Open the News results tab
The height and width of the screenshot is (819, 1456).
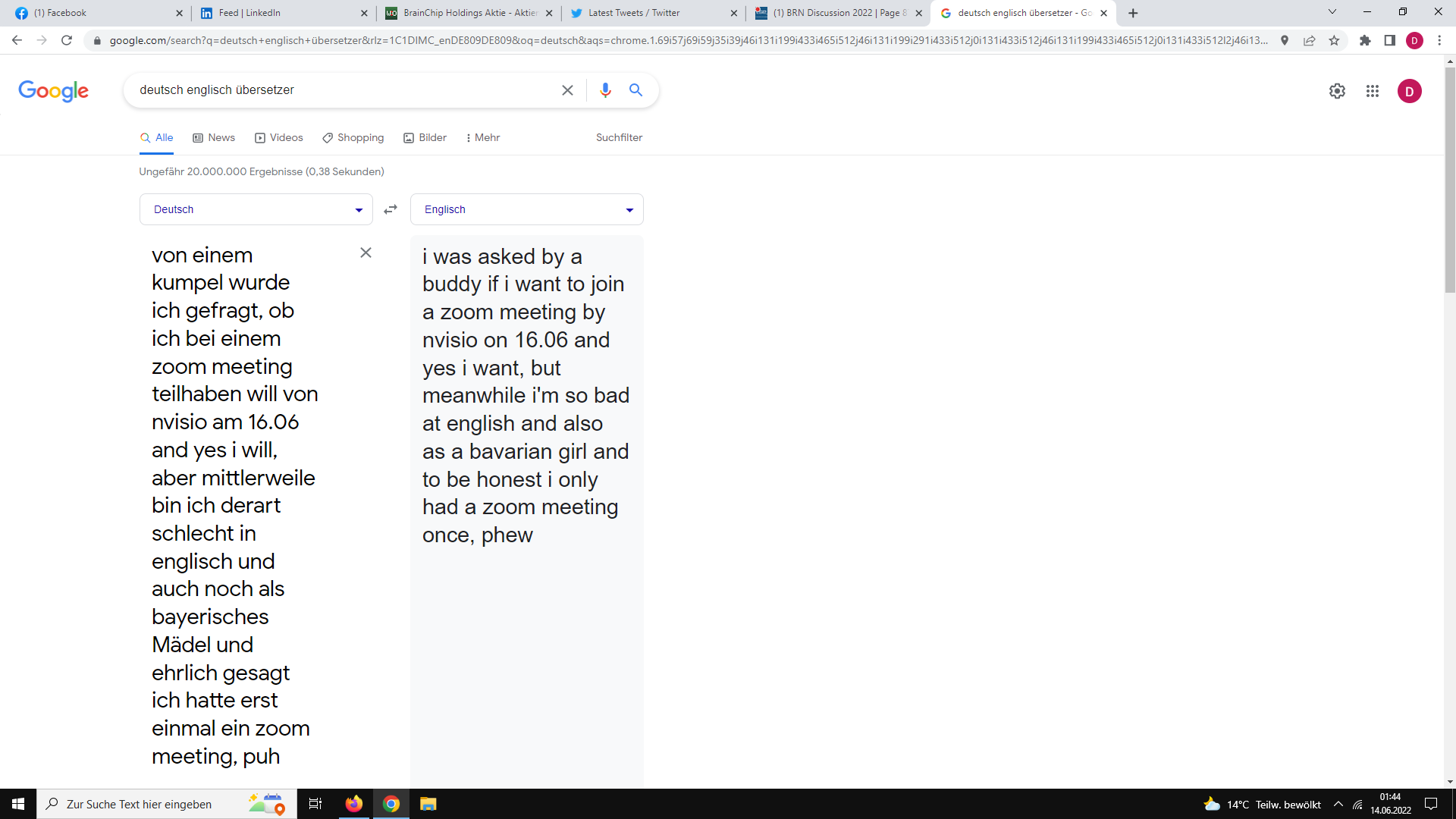[x=214, y=137]
